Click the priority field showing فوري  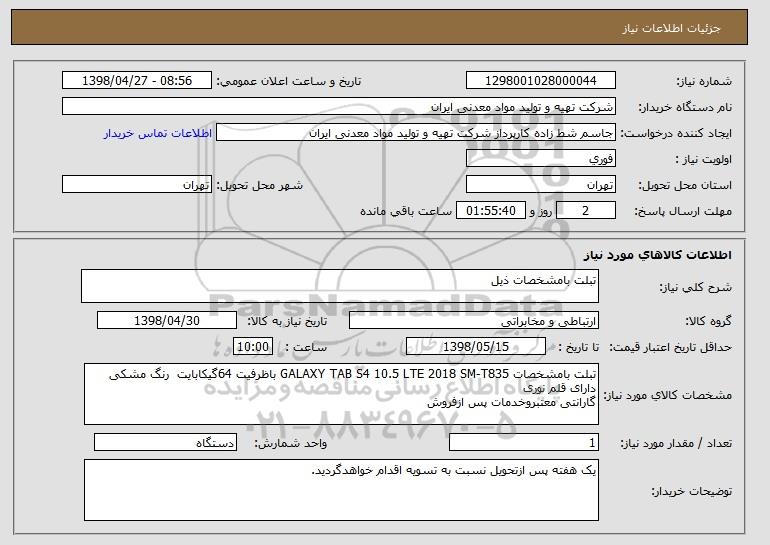541,159
